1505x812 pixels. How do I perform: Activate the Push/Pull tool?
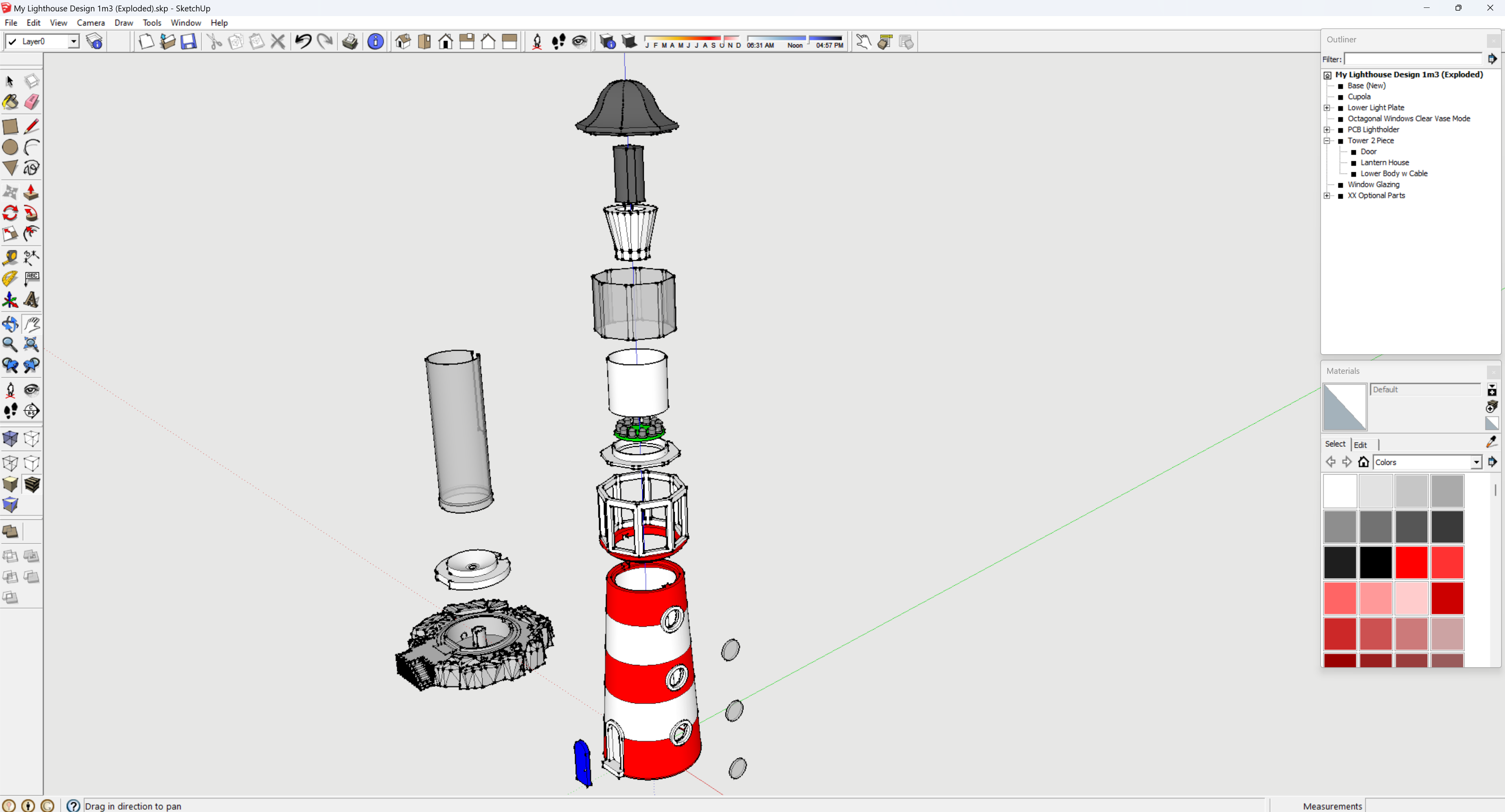[31, 192]
